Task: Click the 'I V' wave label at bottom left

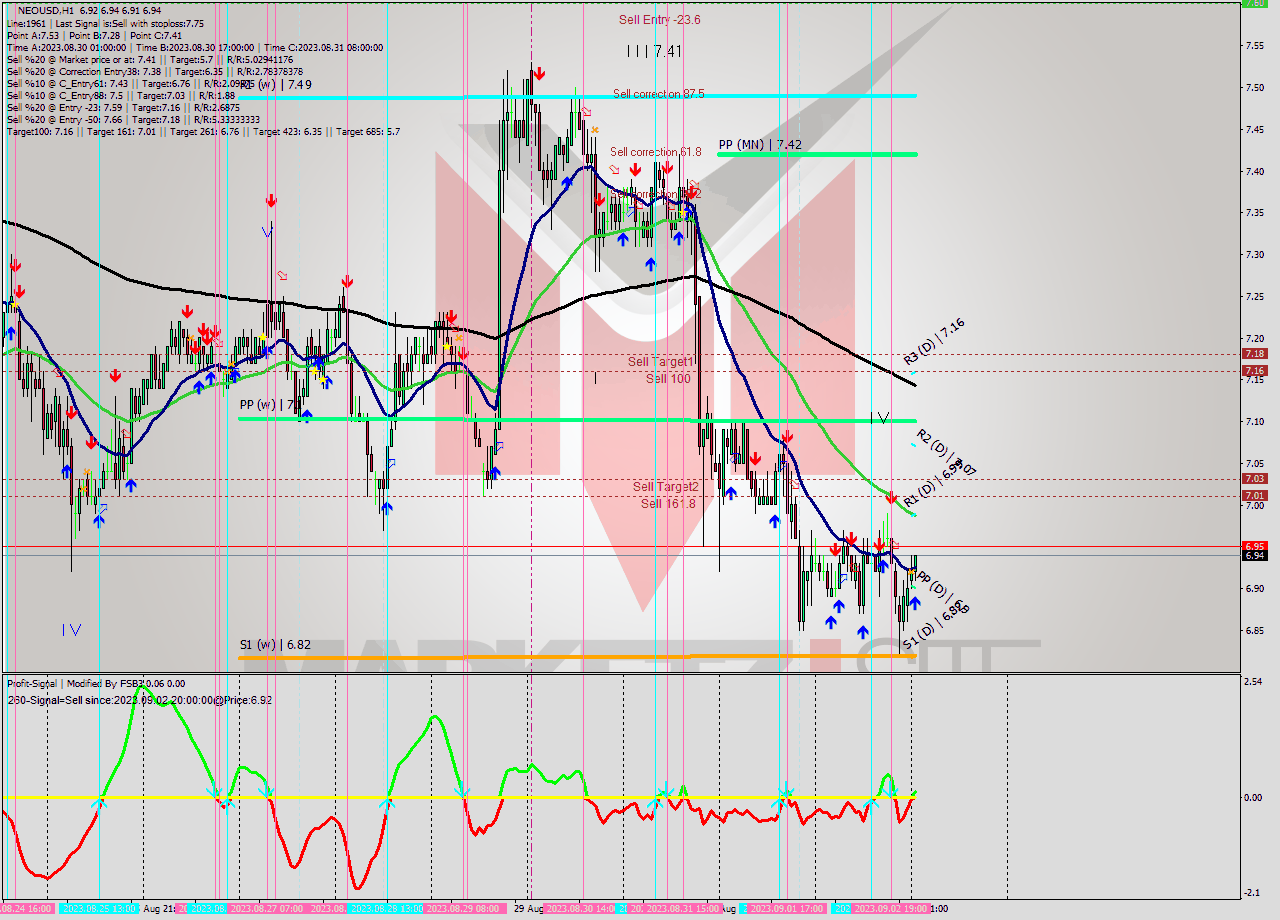Action: click(71, 630)
